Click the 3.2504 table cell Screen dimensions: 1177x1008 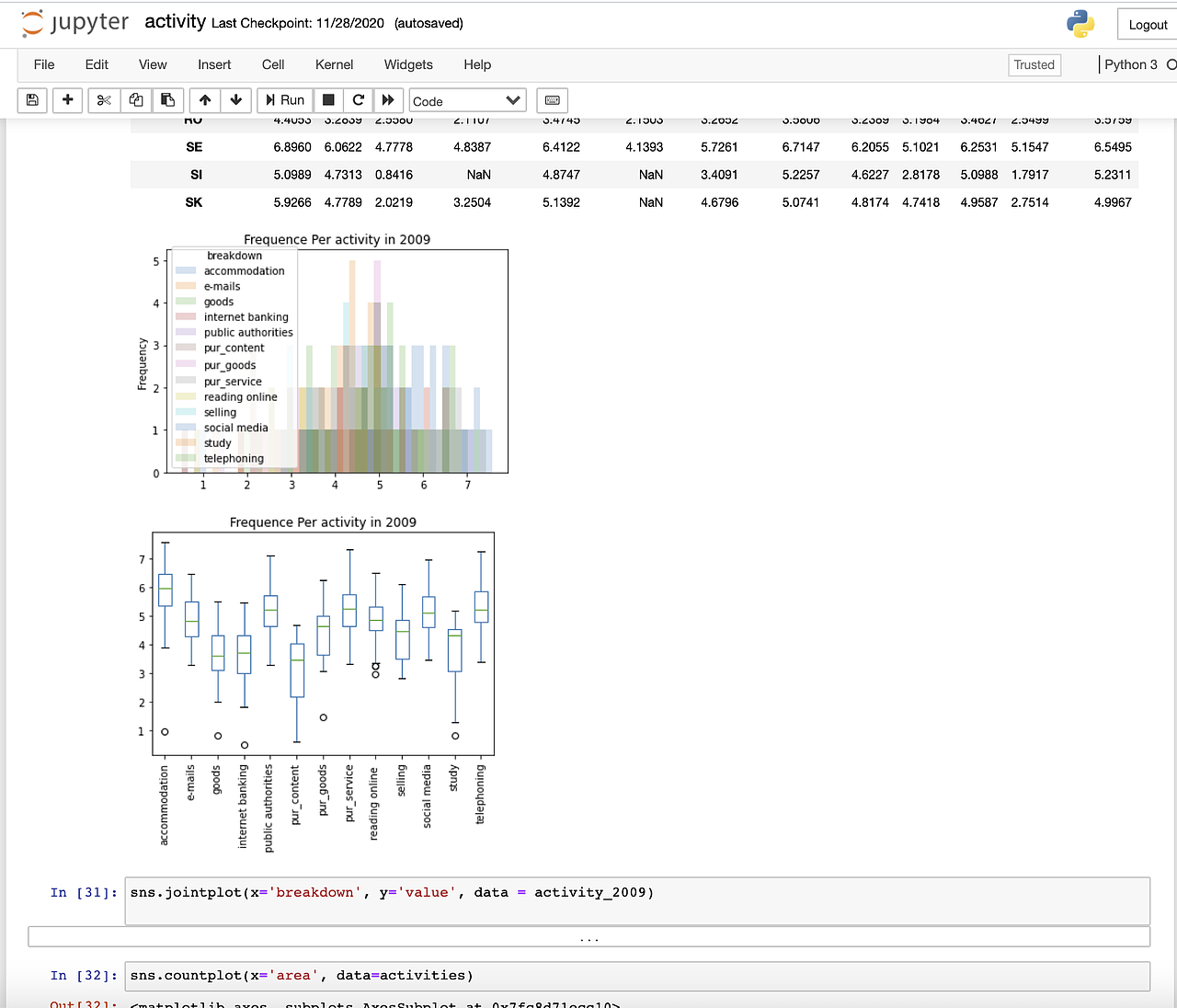click(x=472, y=202)
